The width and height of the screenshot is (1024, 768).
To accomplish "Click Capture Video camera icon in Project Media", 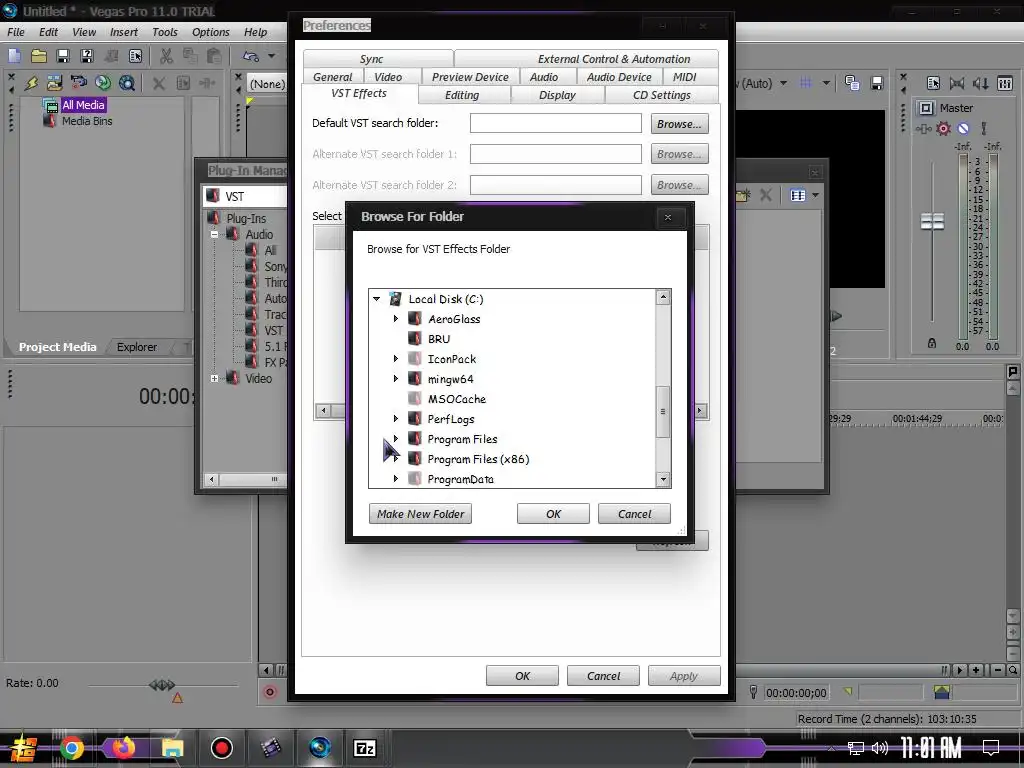I will click(x=79, y=83).
